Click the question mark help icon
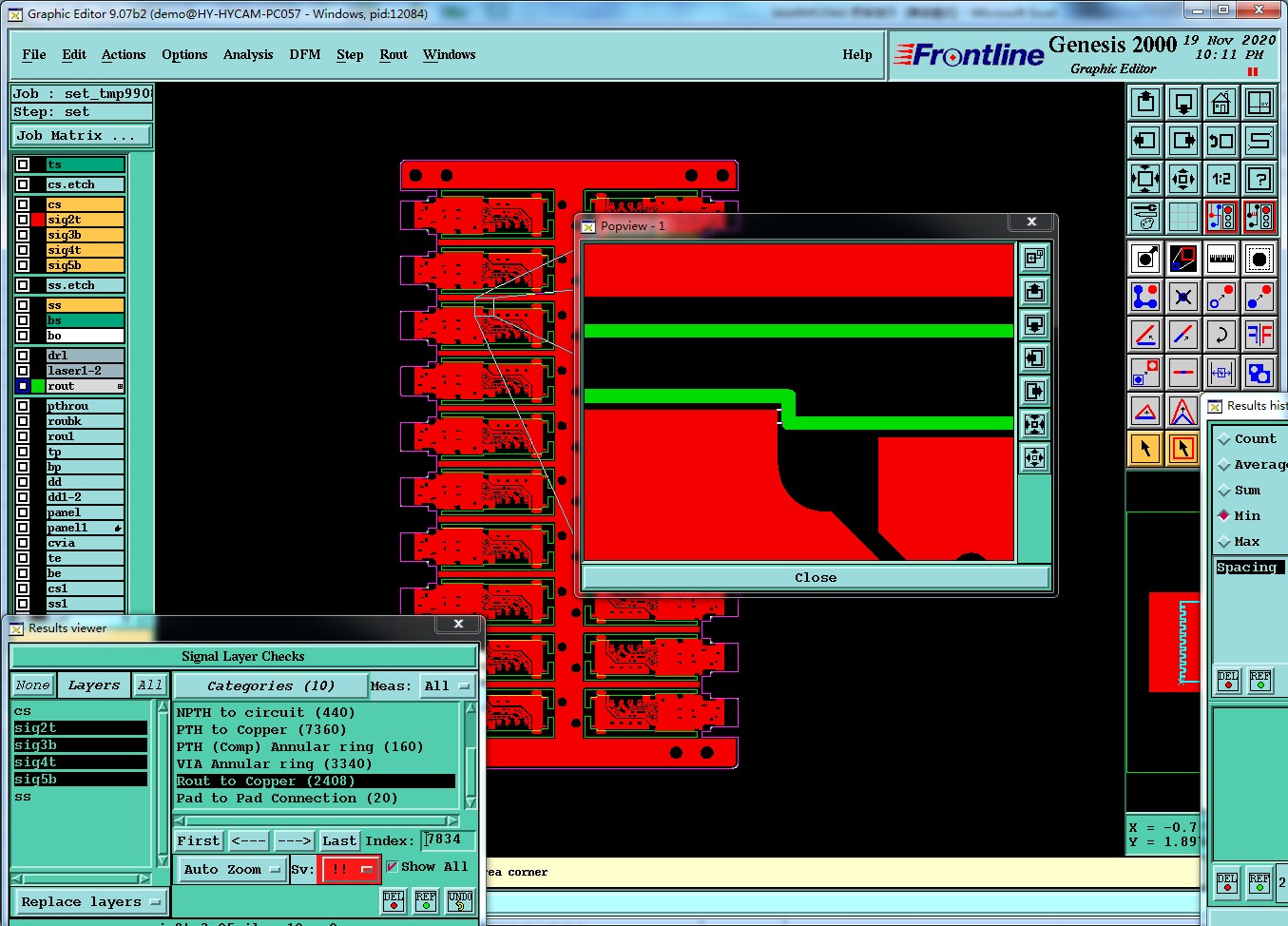 pyautogui.click(x=1259, y=179)
